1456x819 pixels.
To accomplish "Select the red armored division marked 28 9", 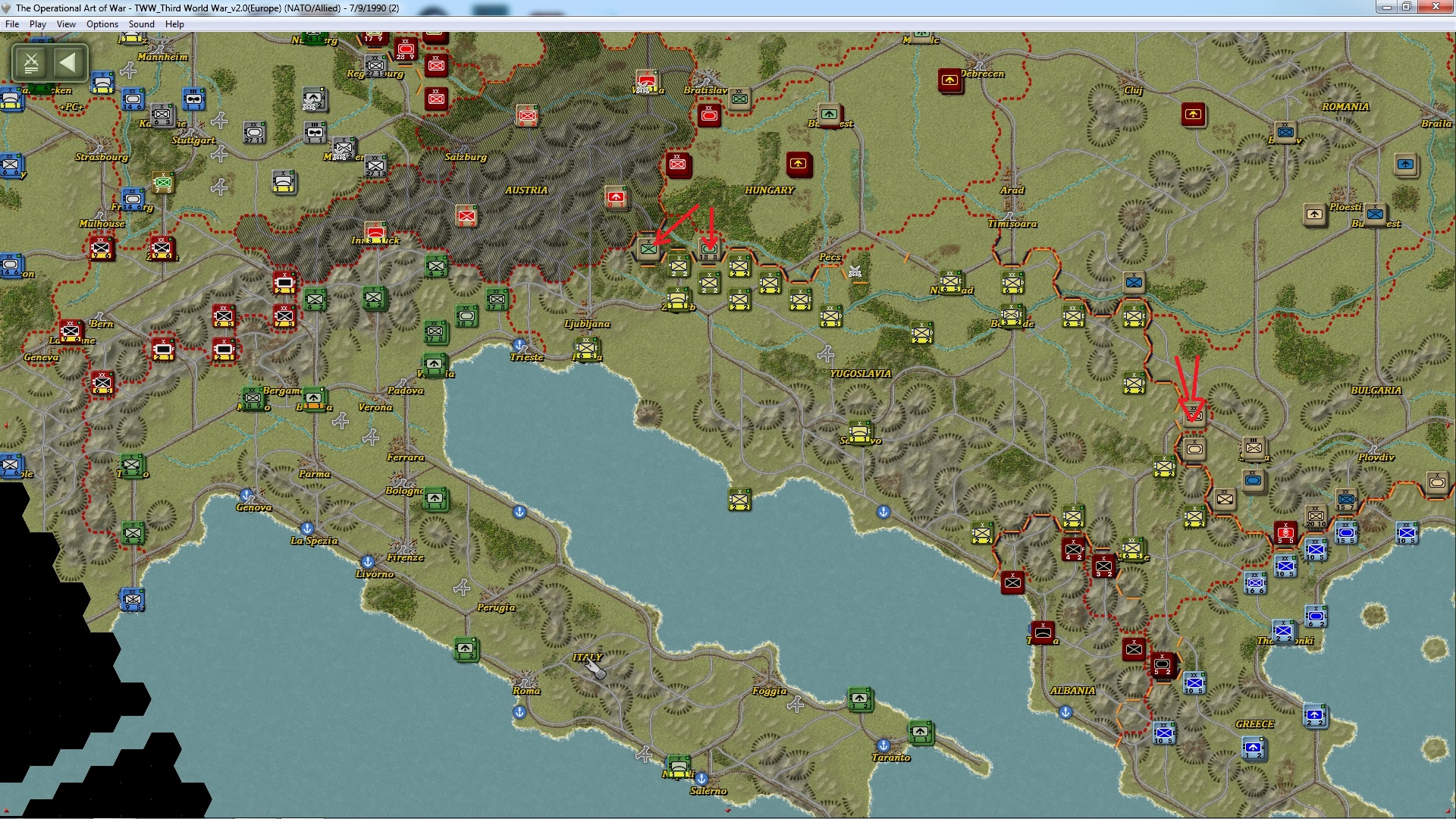I will click(x=406, y=49).
